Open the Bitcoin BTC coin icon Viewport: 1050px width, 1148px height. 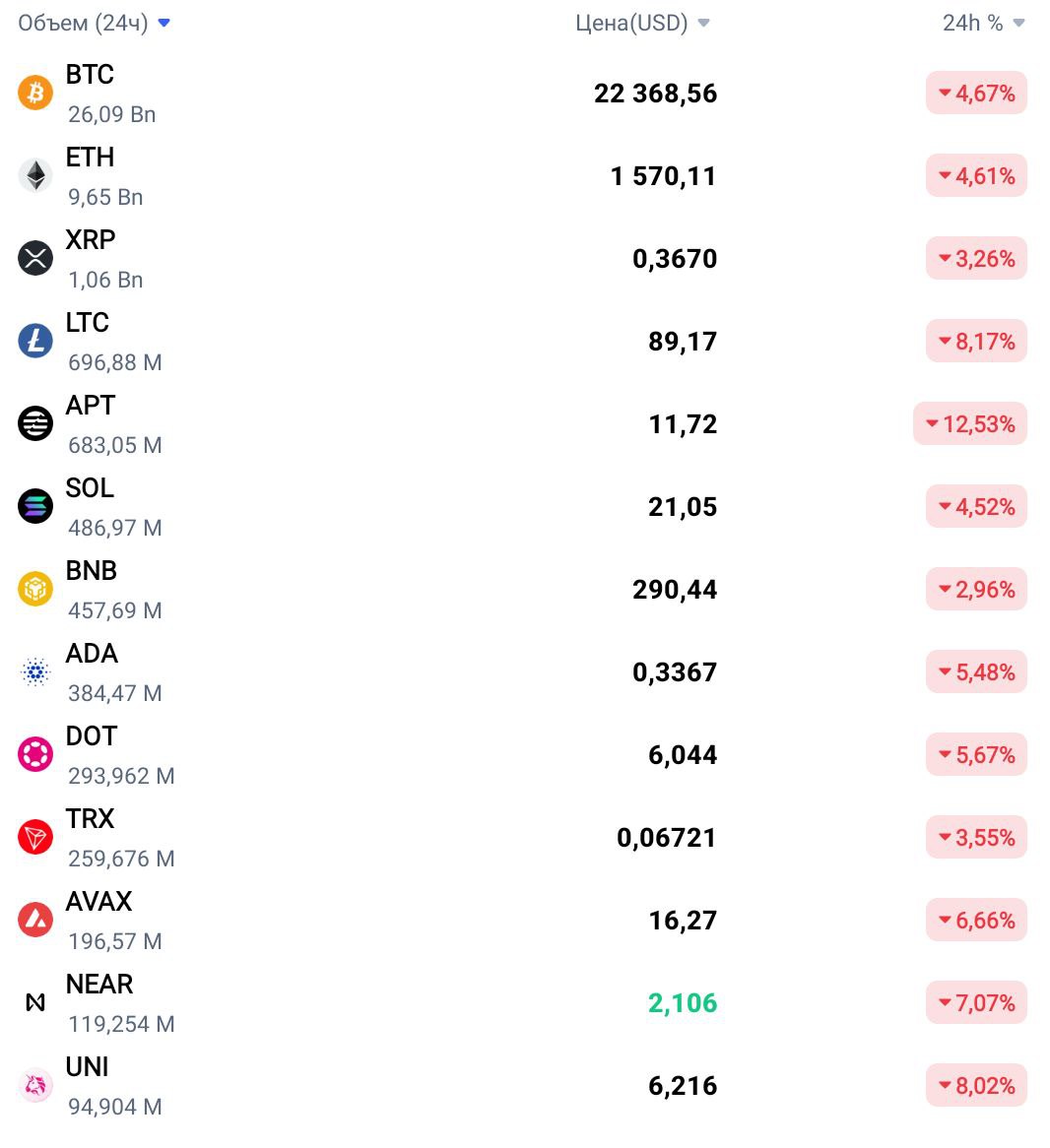click(35, 93)
